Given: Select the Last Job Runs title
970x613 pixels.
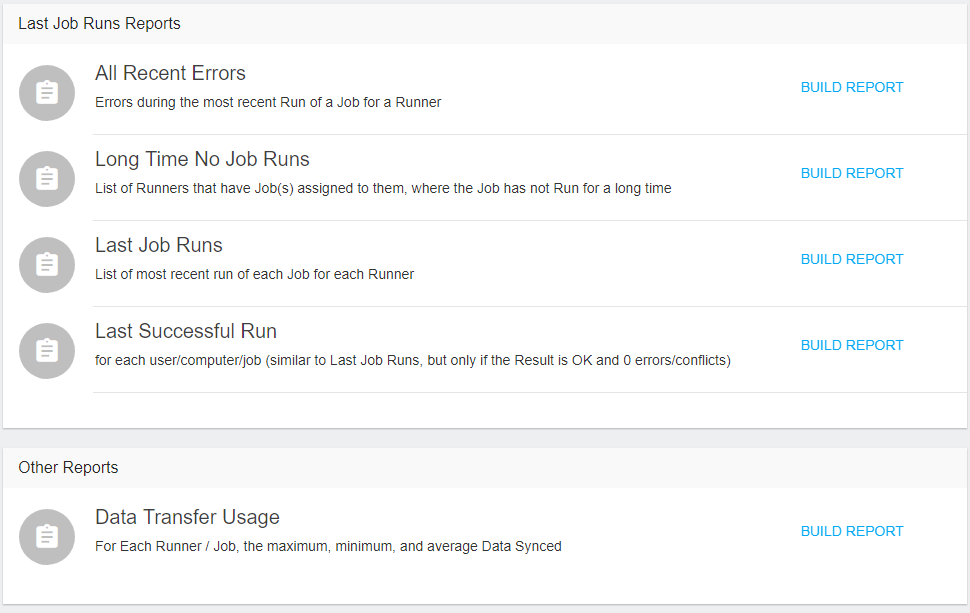Looking at the screenshot, I should pyautogui.click(x=159, y=245).
